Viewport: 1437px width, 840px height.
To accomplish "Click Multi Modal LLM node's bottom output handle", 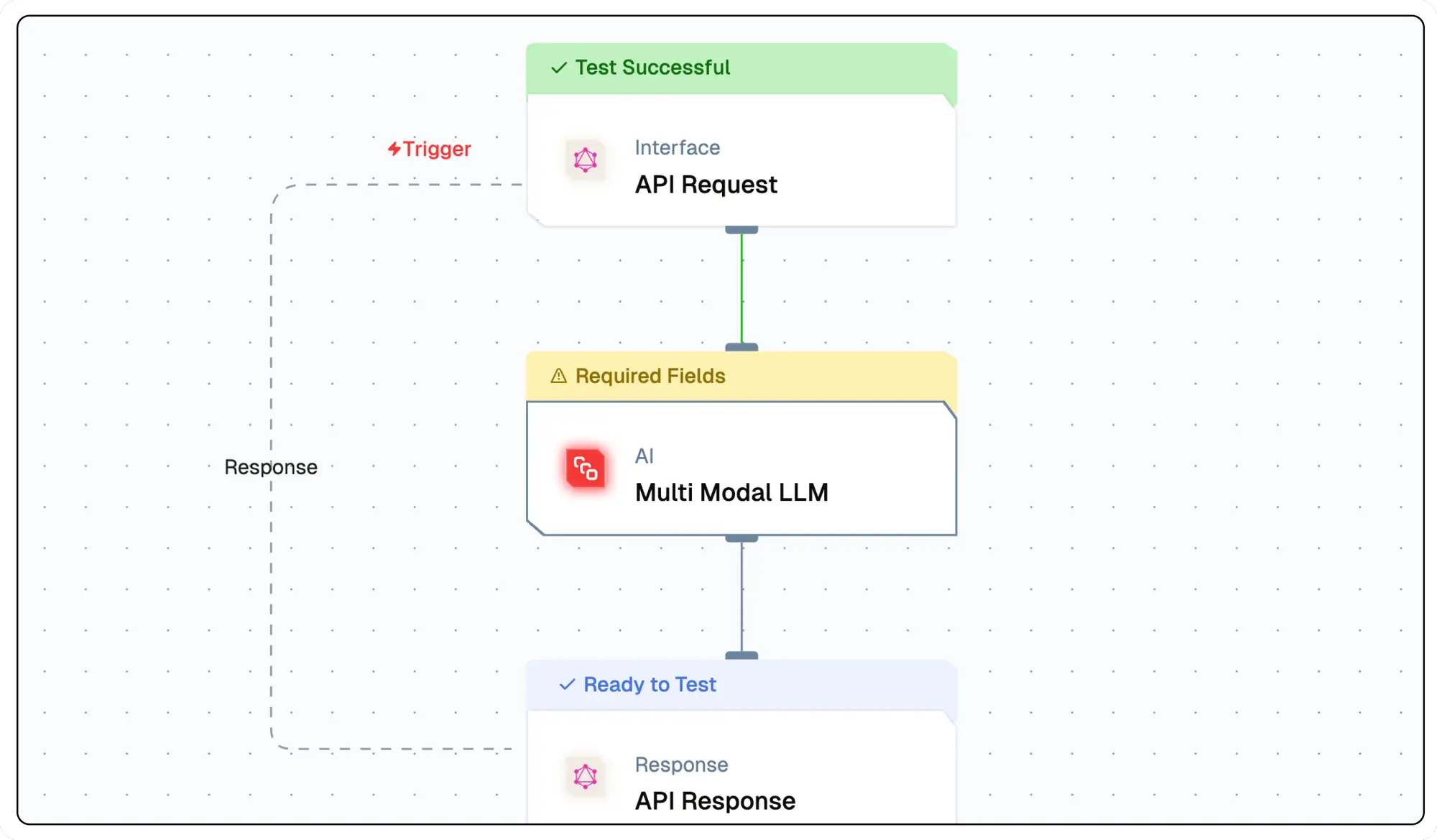I will (741, 538).
